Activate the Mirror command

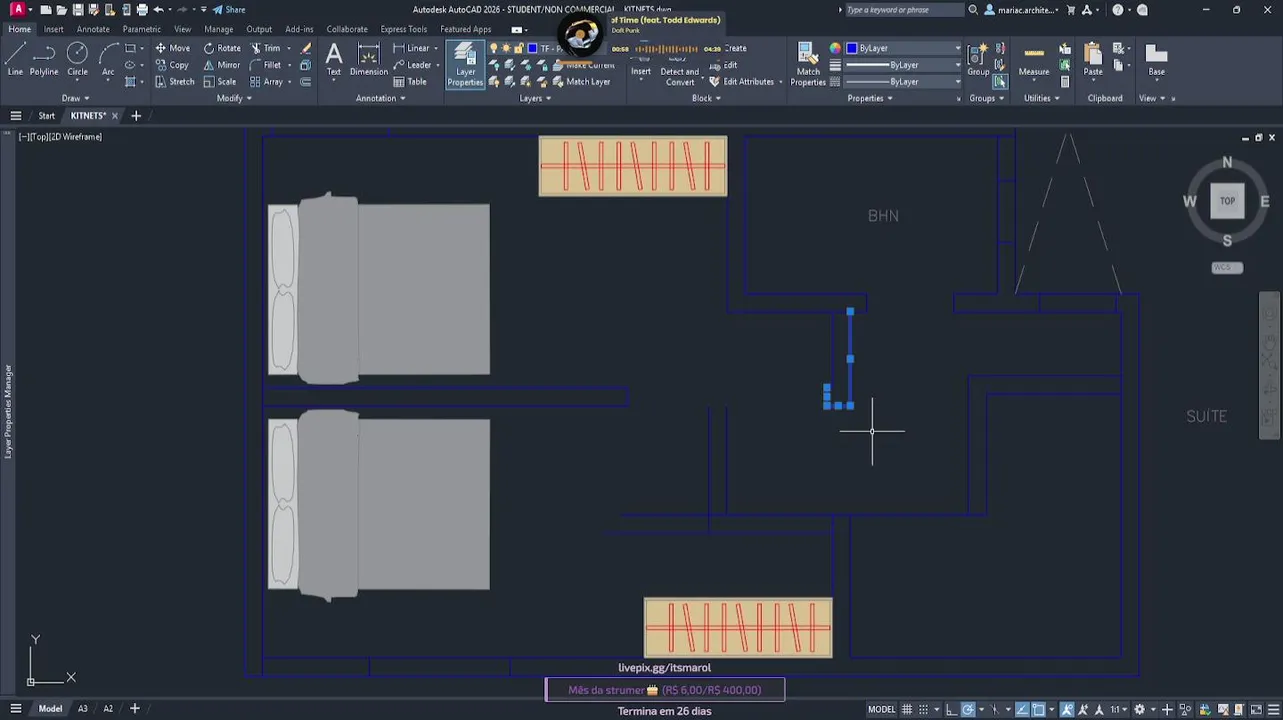(222, 65)
